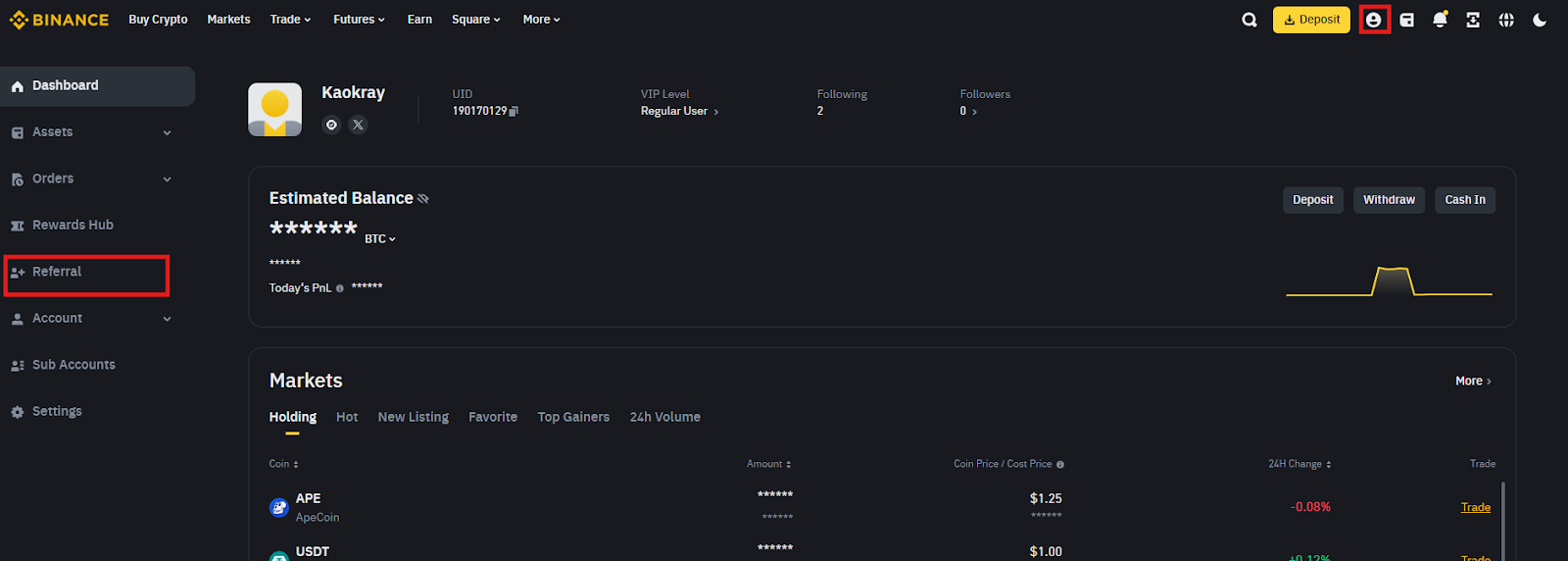Switch to the Hot tab
Screen dimensions: 1568x561
tap(347, 418)
